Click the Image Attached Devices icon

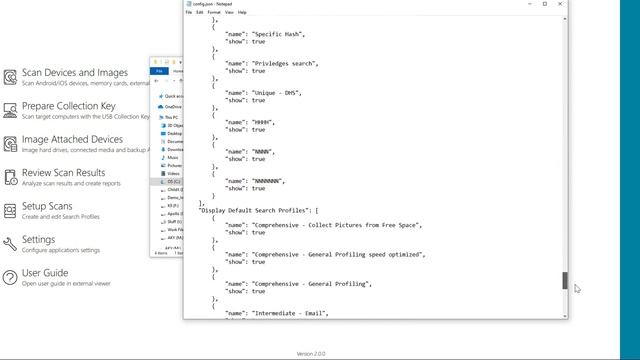[10, 144]
